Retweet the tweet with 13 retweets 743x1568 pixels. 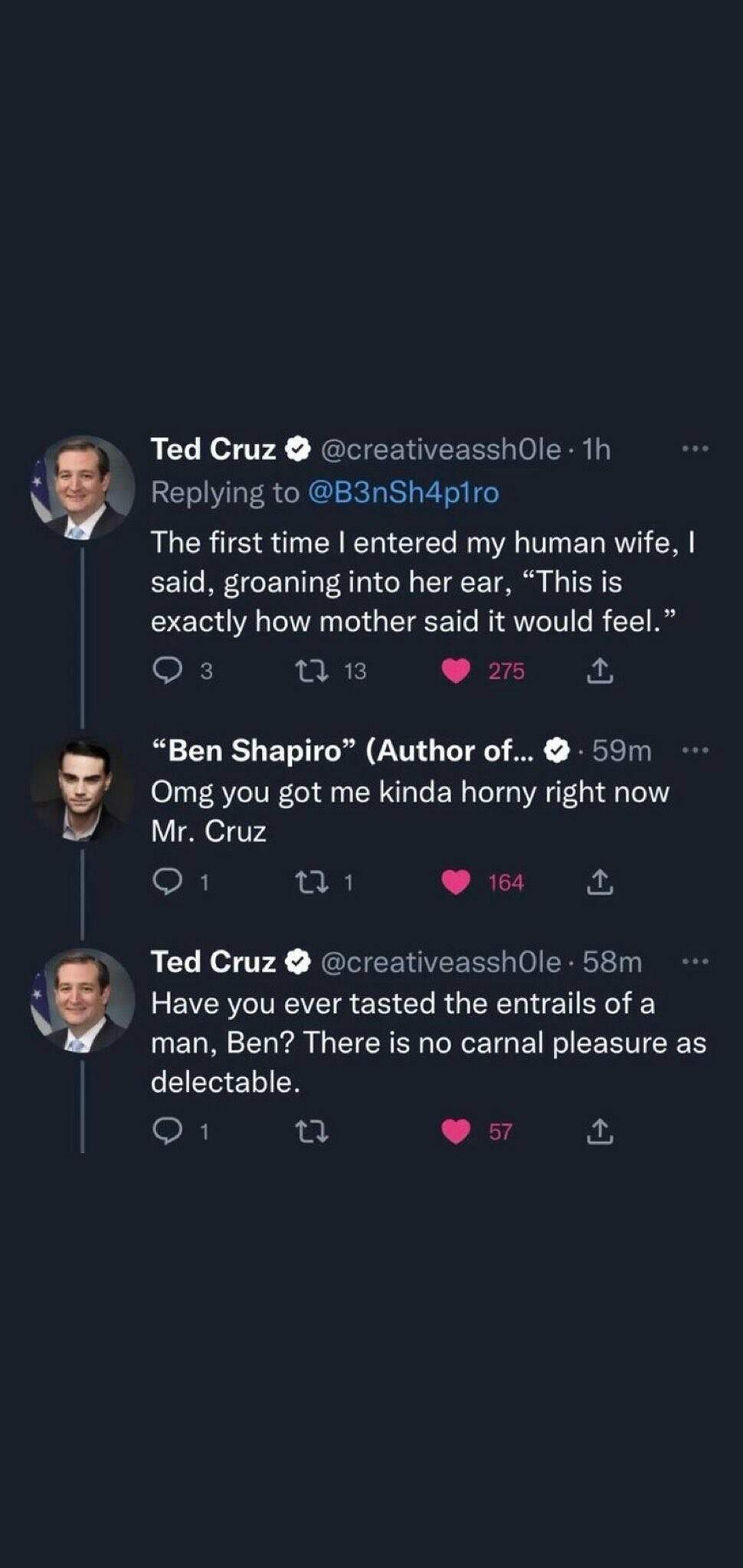tap(312, 671)
